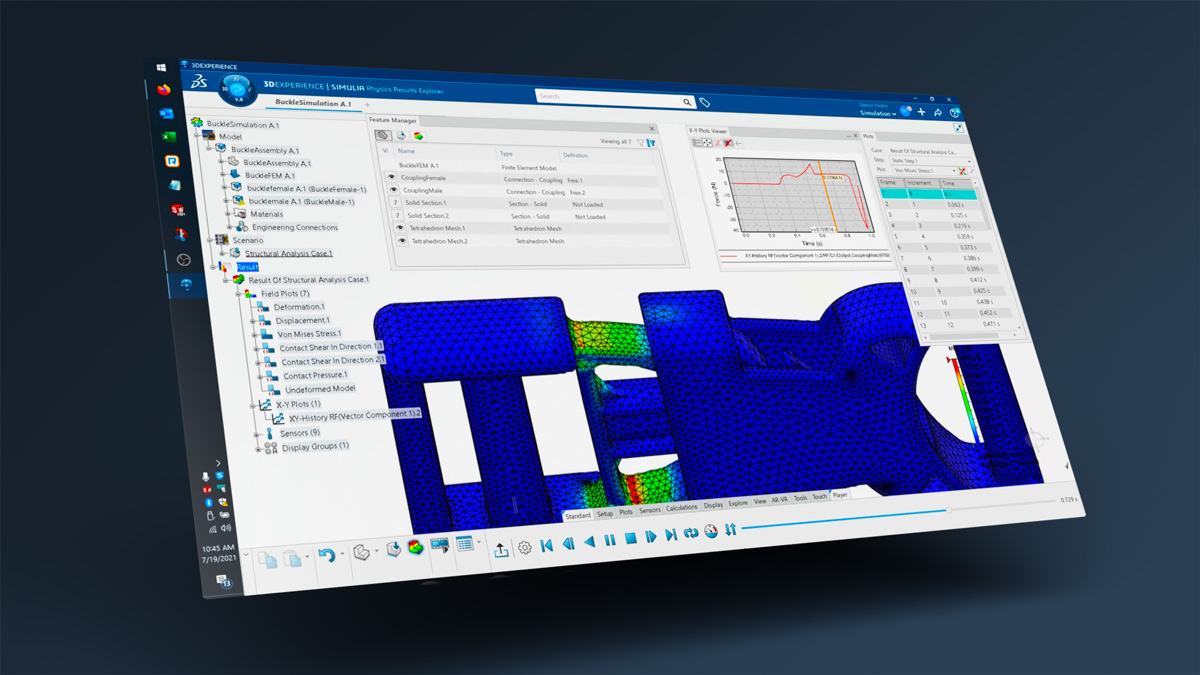Screen dimensions: 1200x675
Task: Open Excel from the Windows taskbar
Action: coord(170,137)
